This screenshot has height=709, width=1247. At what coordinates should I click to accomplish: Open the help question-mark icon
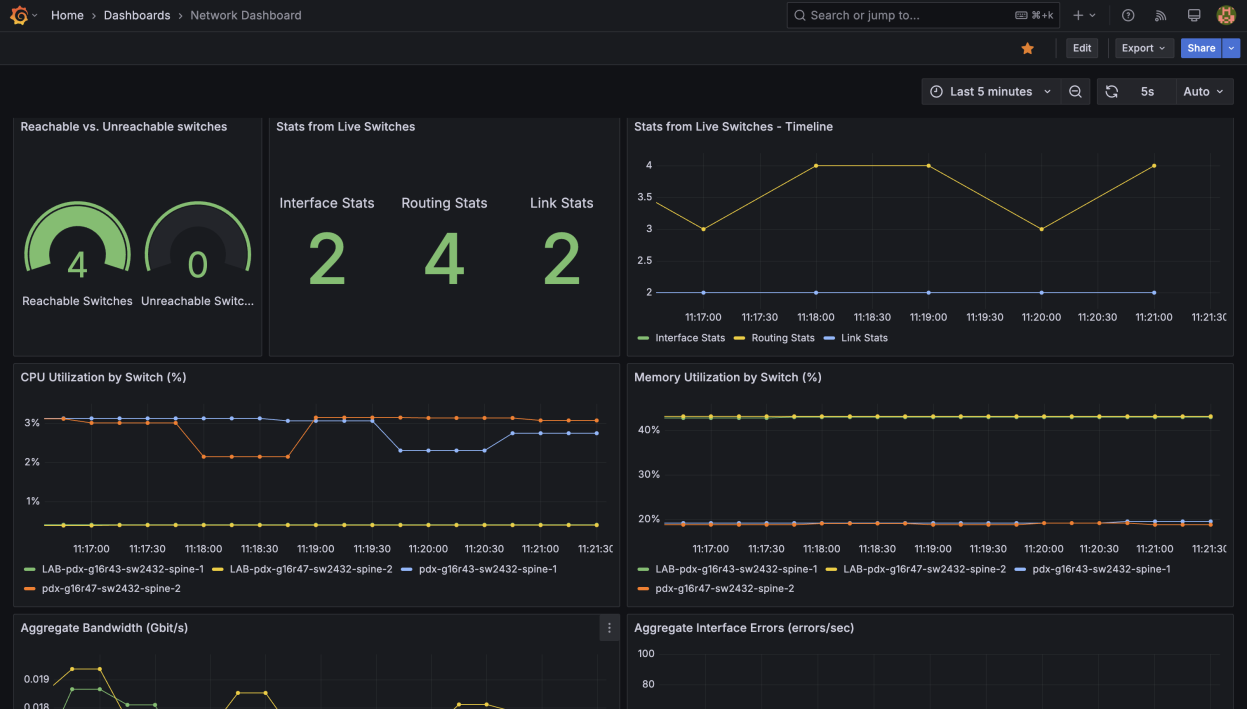(x=1128, y=15)
